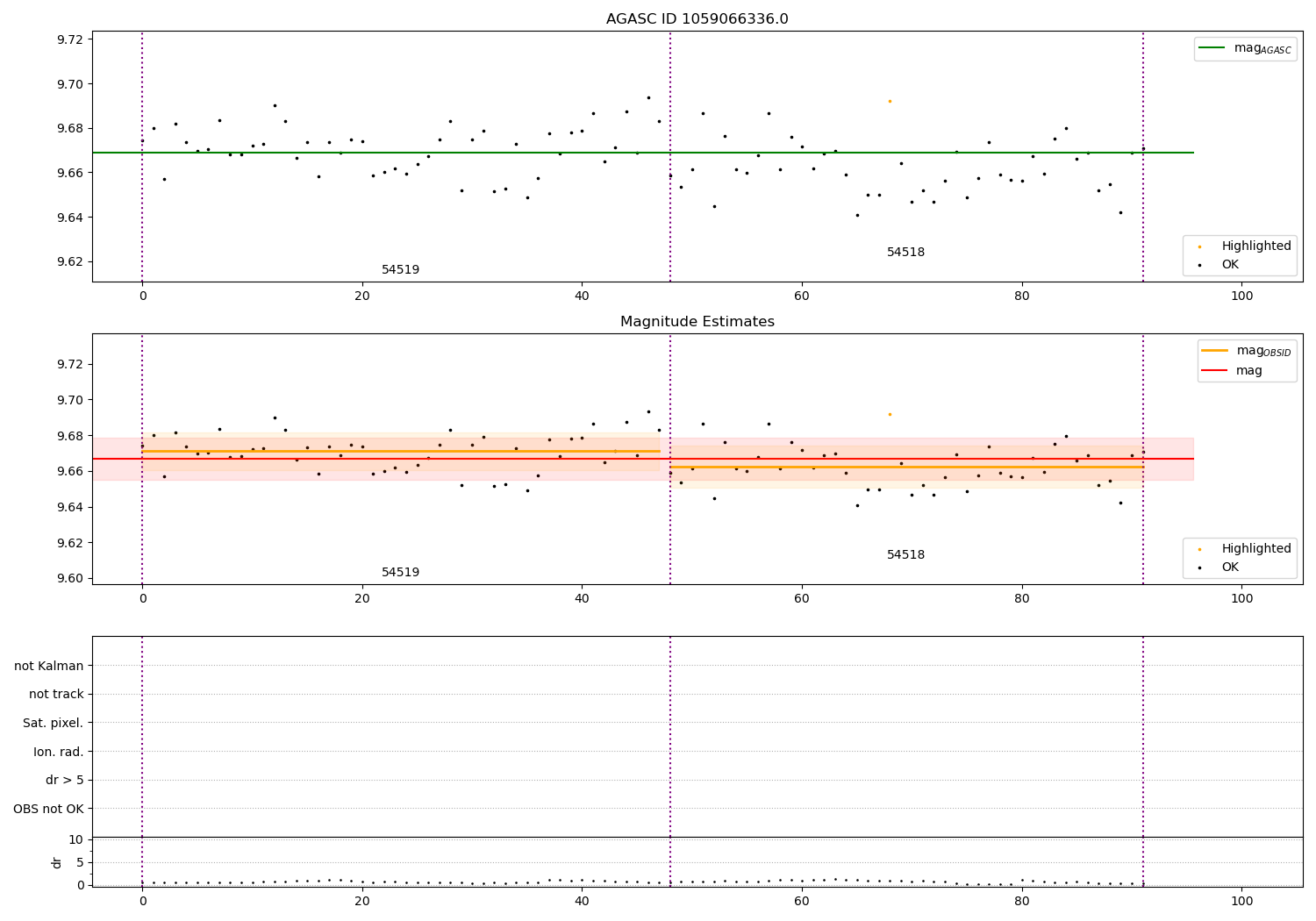Click the rotated 'dr' y-axis label

click(x=57, y=862)
